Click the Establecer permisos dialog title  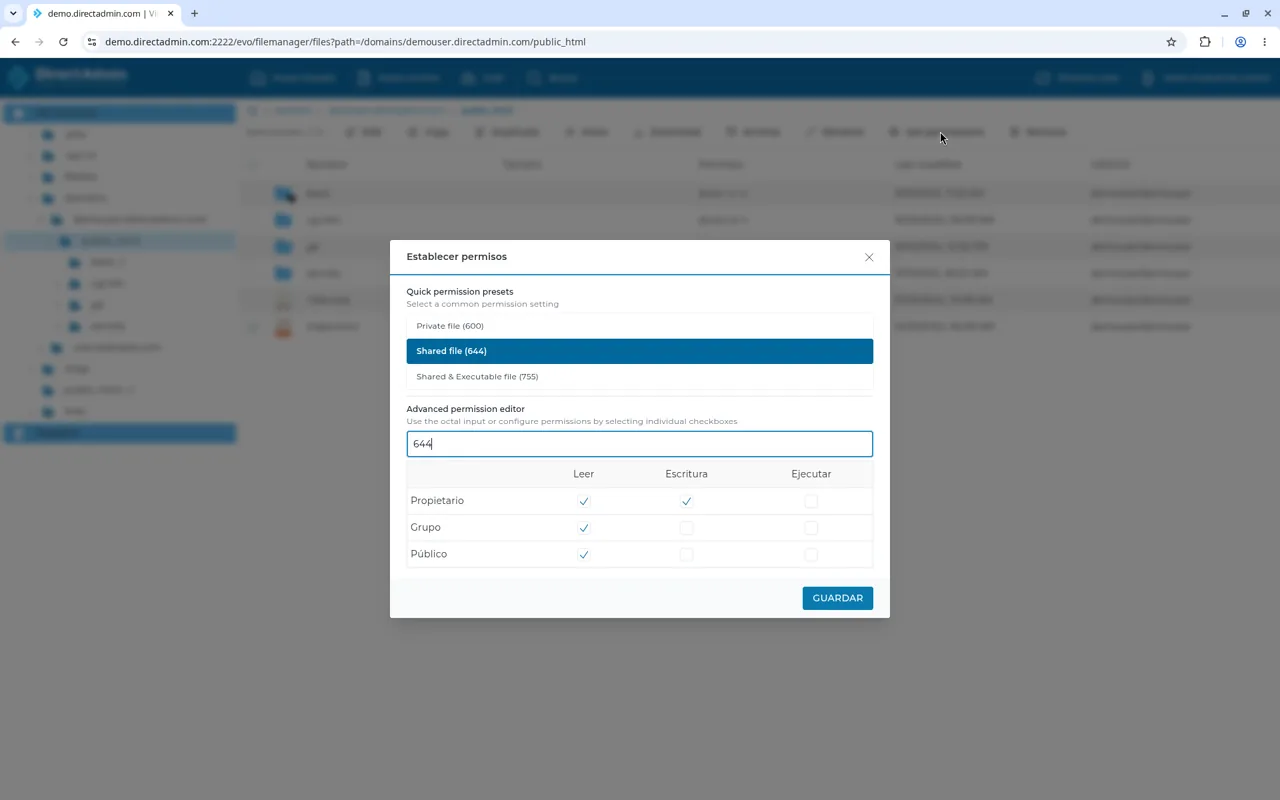457,257
